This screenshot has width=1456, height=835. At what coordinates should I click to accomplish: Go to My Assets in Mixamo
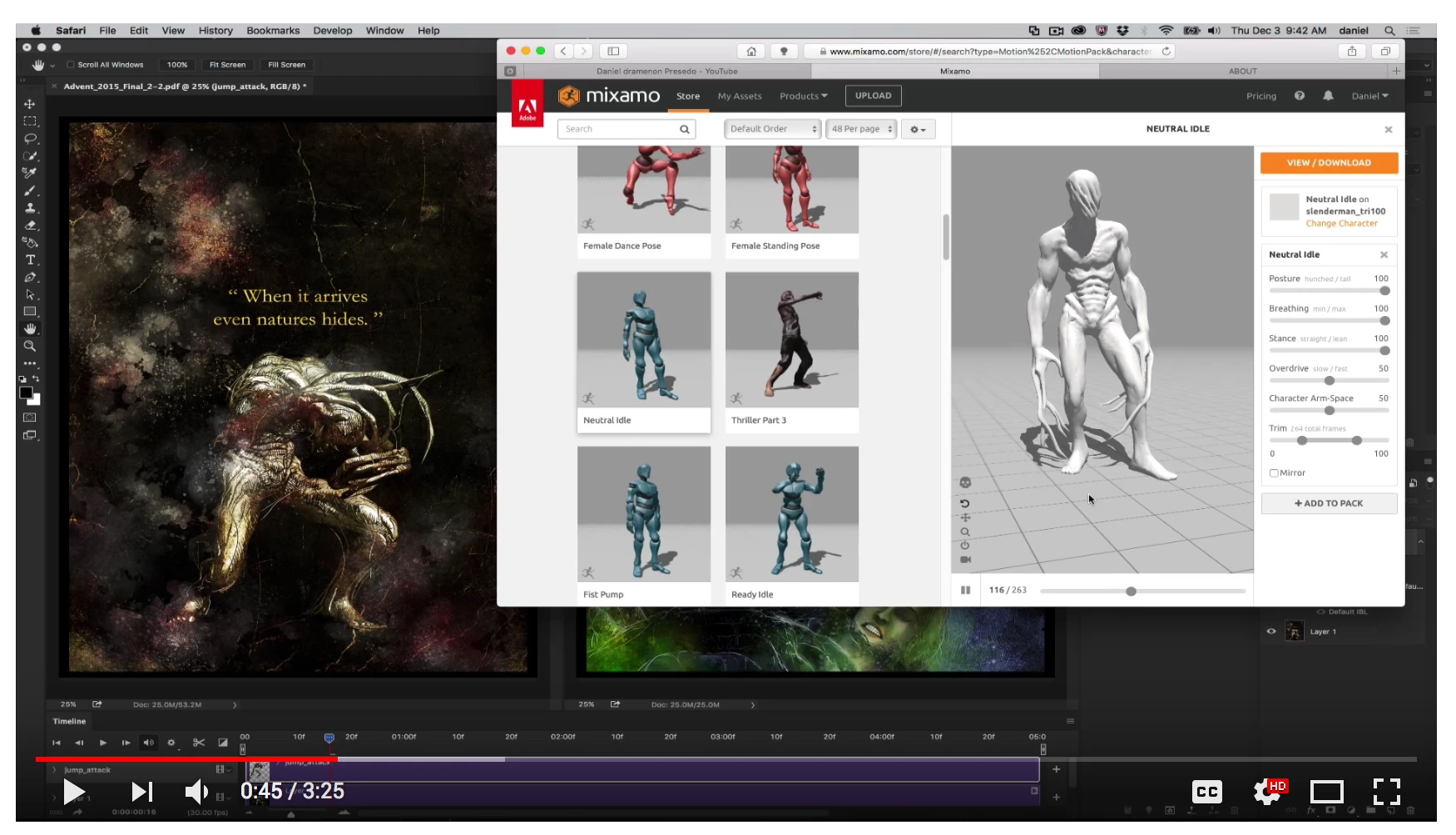pos(740,96)
